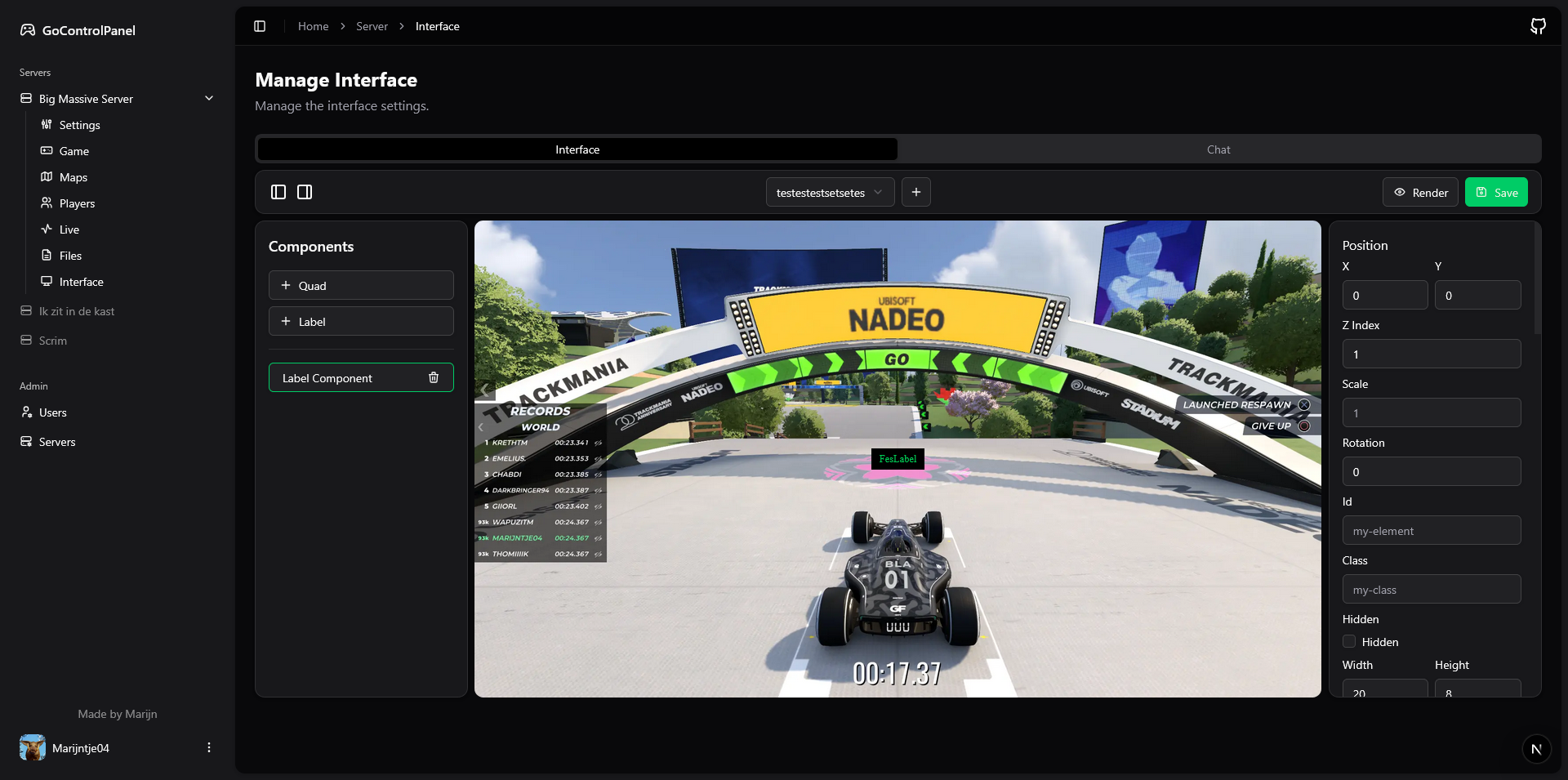This screenshot has height=780, width=1568.
Task: Toggle the sidebar collapse icon
Action: (260, 26)
